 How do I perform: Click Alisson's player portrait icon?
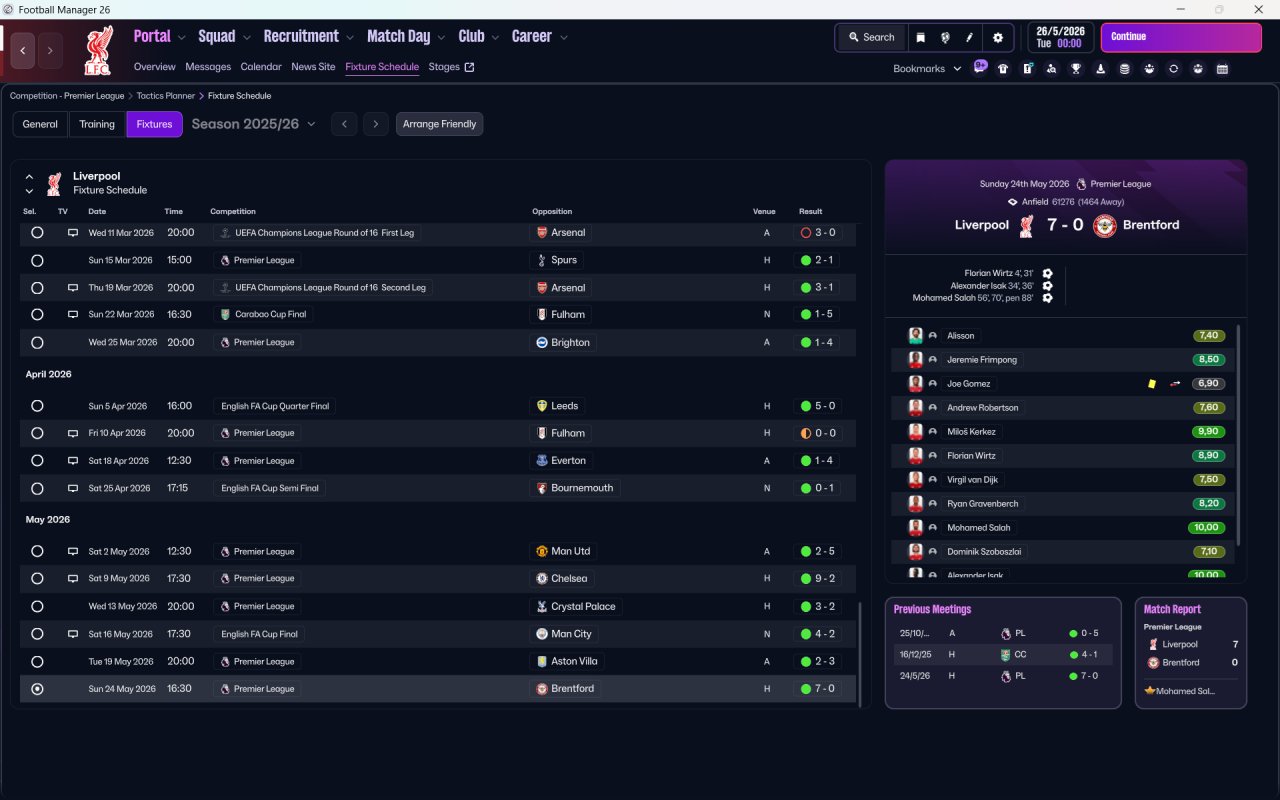[915, 336]
